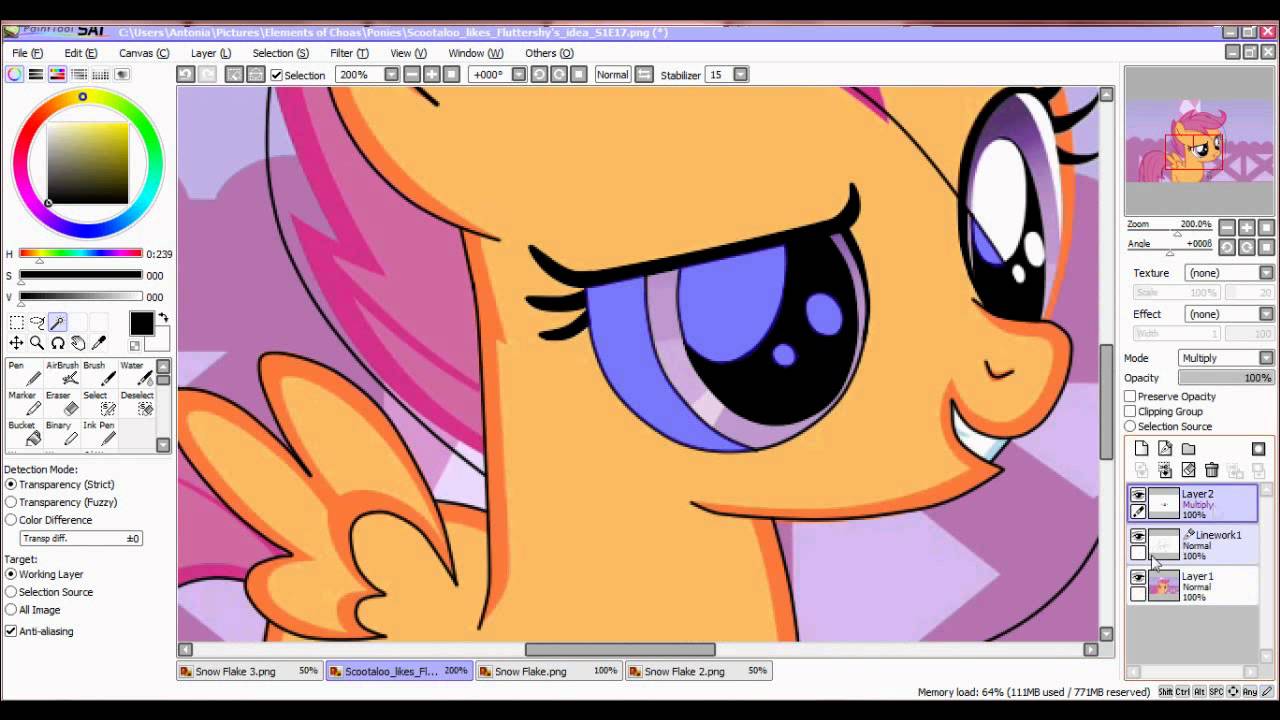The image size is (1280, 720).
Task: Create a new linework layer
Action: (1165, 449)
